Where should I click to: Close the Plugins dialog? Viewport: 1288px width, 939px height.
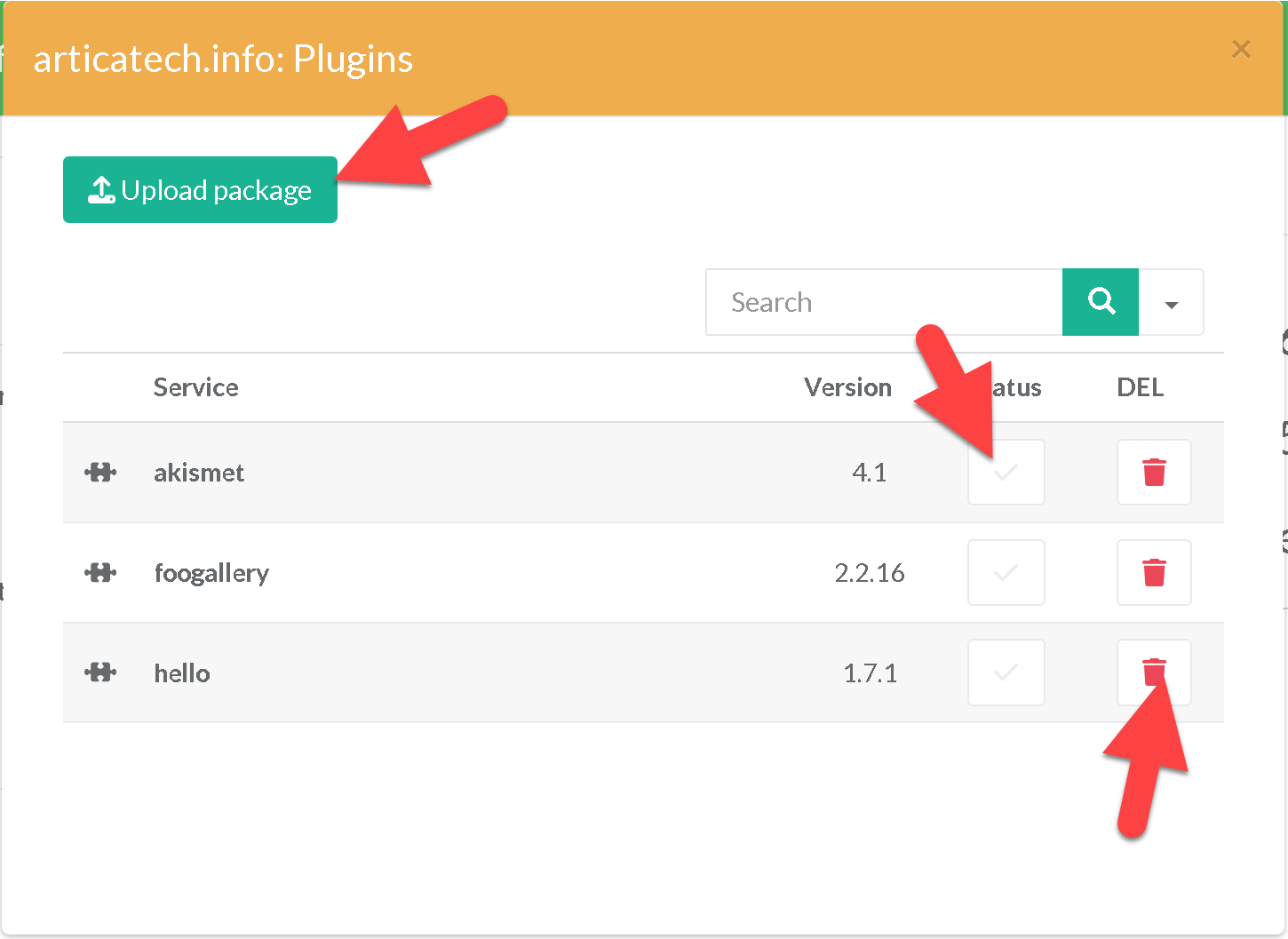point(1241,50)
